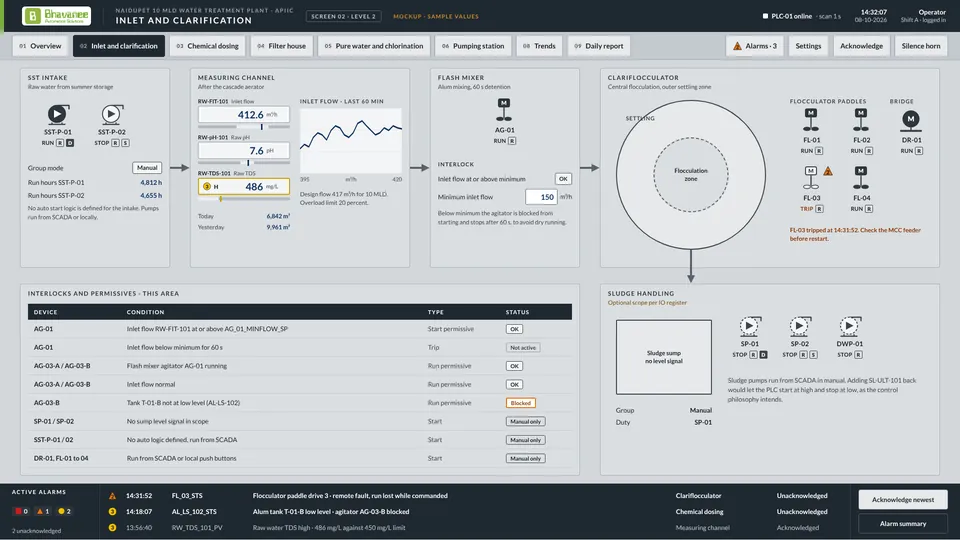Click the DWP-01 pump icon
This screenshot has width=960, height=540.
(x=849, y=326)
